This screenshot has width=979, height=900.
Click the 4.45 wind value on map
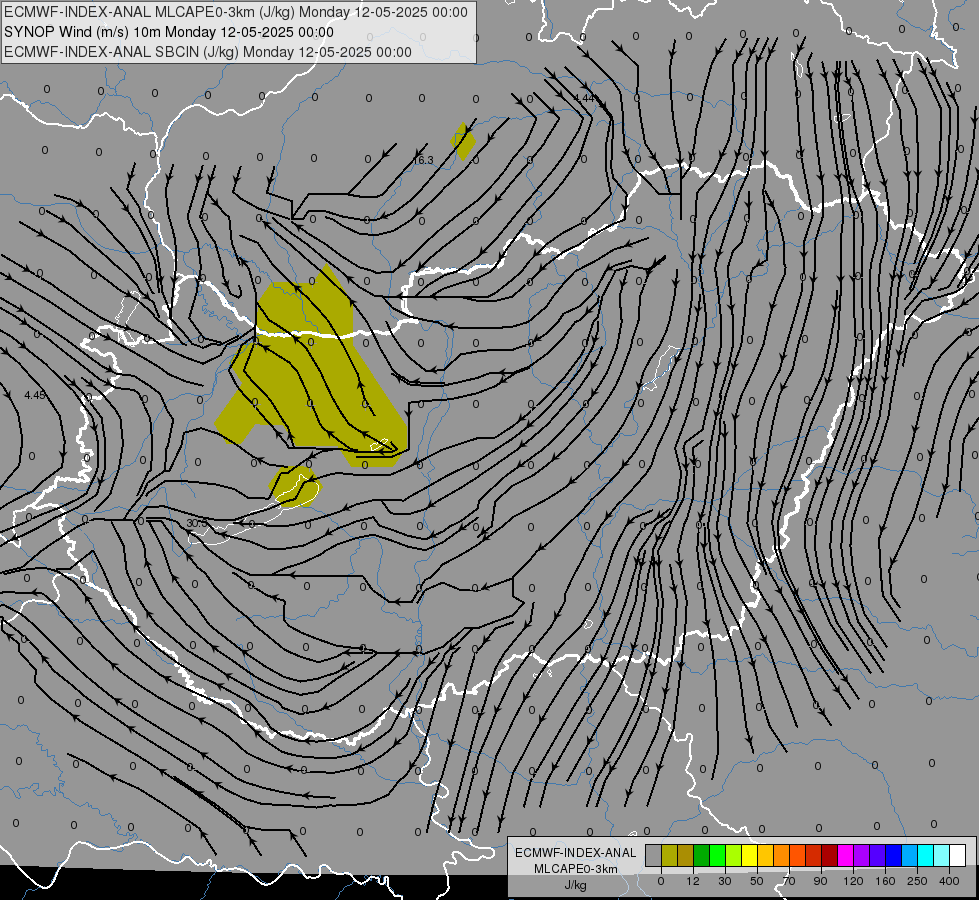[35, 395]
